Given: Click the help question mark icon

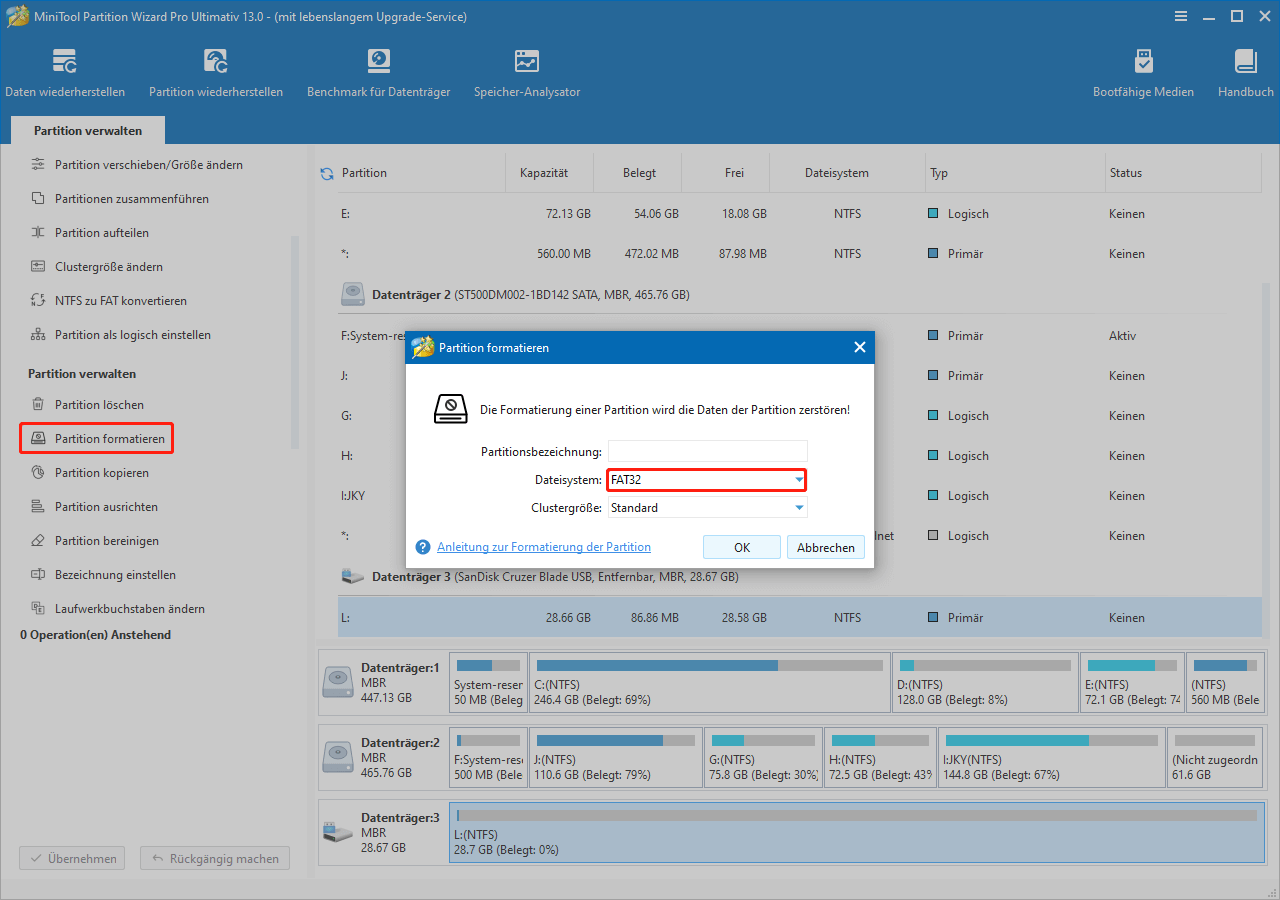Looking at the screenshot, I should 423,547.
